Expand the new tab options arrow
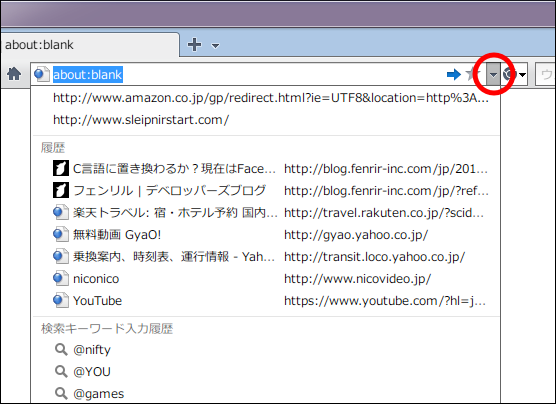Viewport: 556px width, 404px height. [x=215, y=45]
